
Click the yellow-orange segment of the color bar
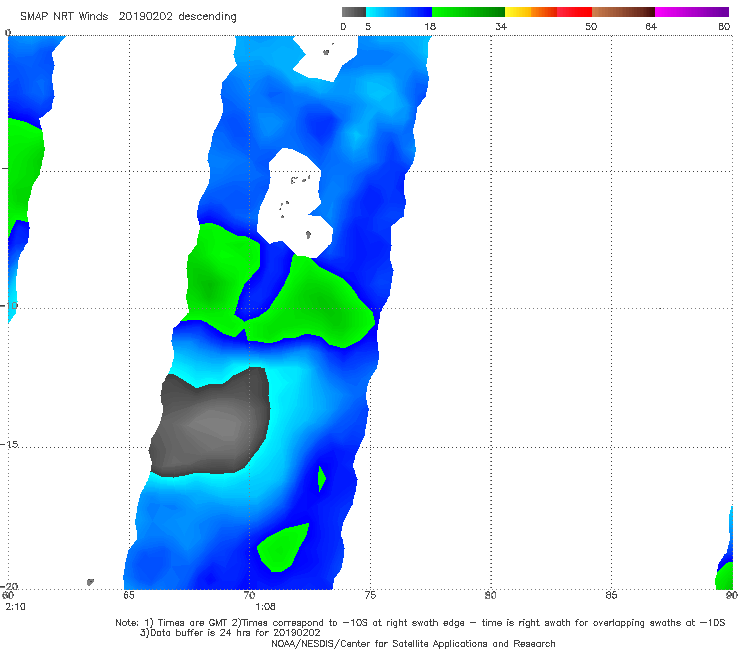(x=531, y=12)
